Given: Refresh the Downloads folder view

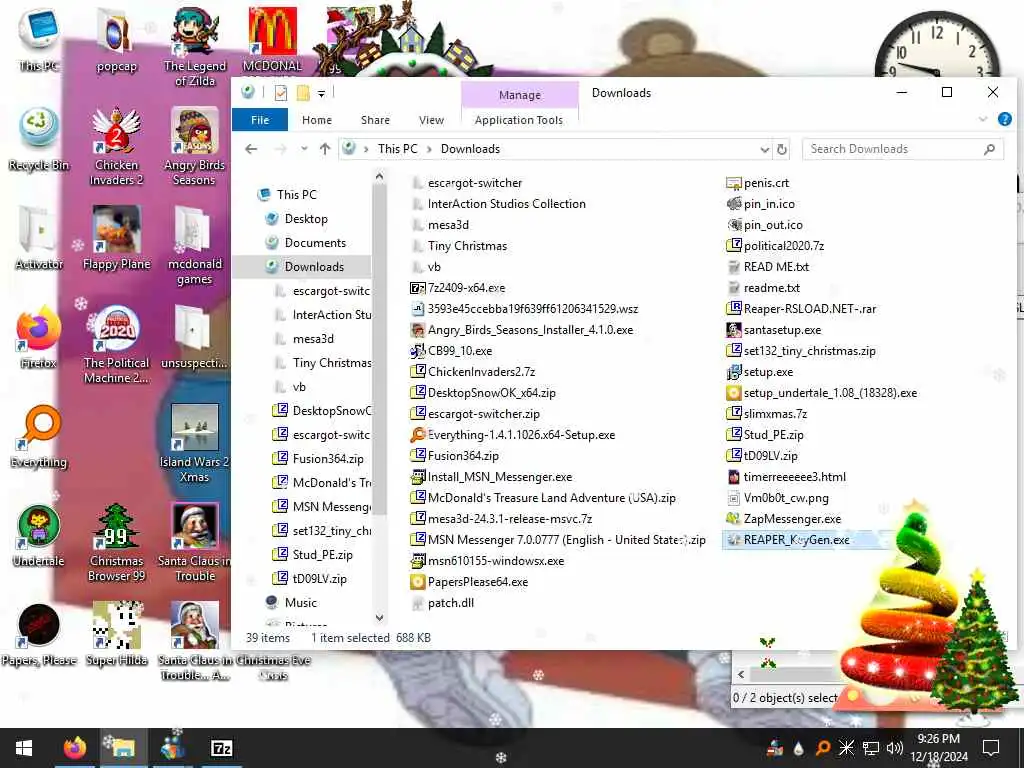Looking at the screenshot, I should click(782, 150).
